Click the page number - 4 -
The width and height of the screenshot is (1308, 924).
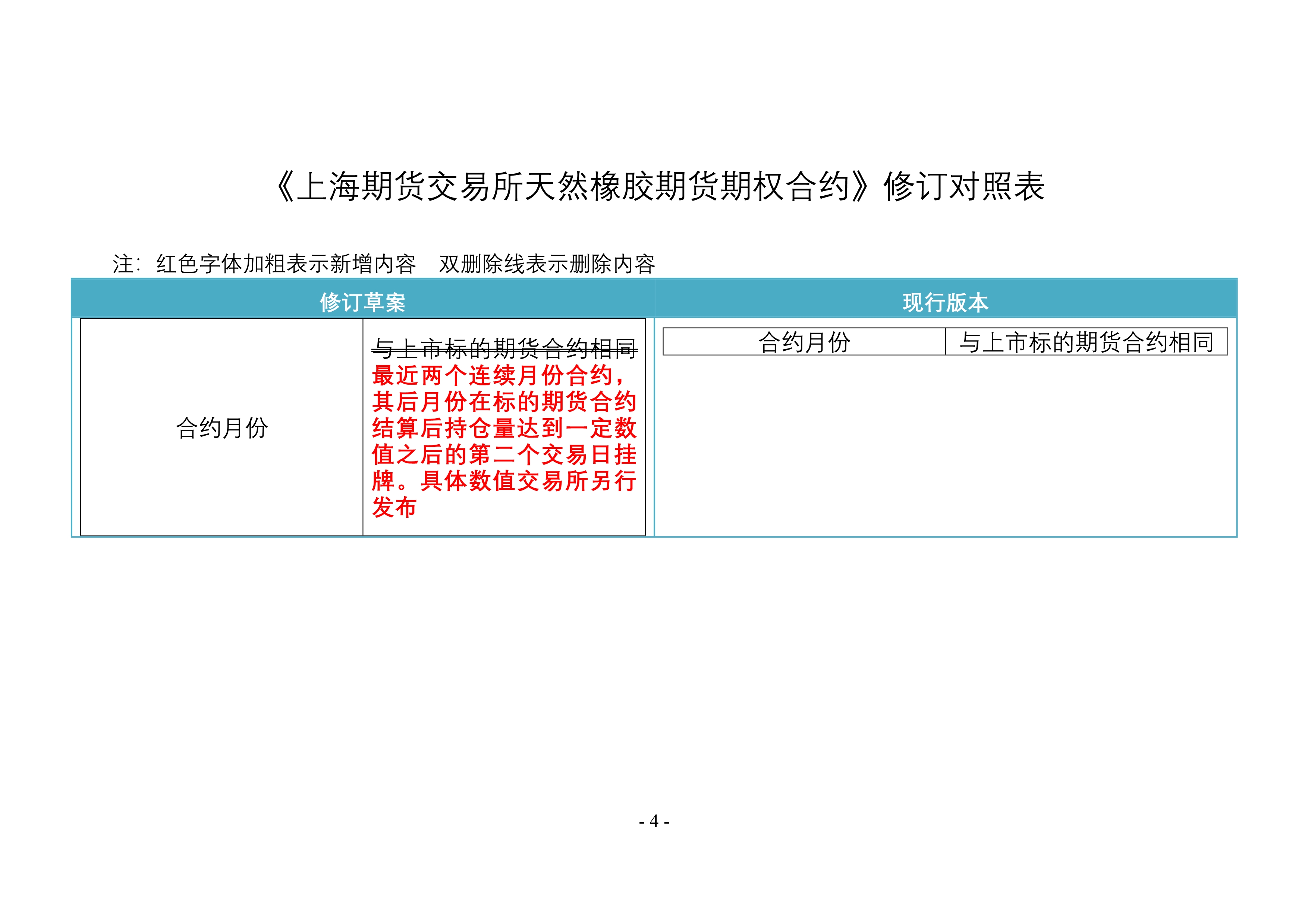point(654,821)
